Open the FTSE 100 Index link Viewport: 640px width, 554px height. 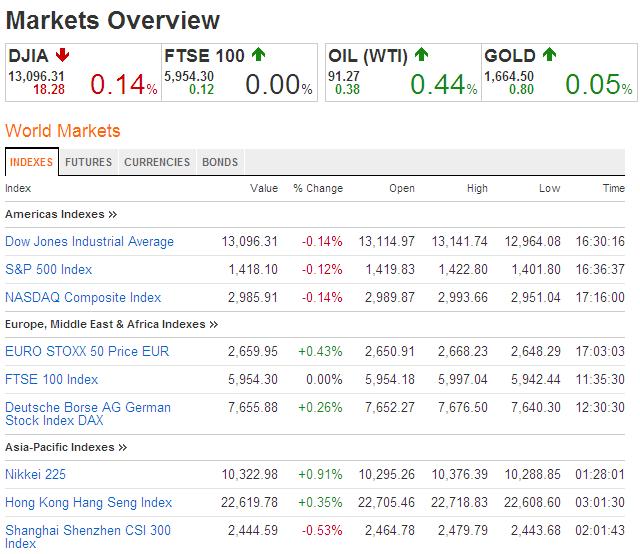tap(51, 379)
